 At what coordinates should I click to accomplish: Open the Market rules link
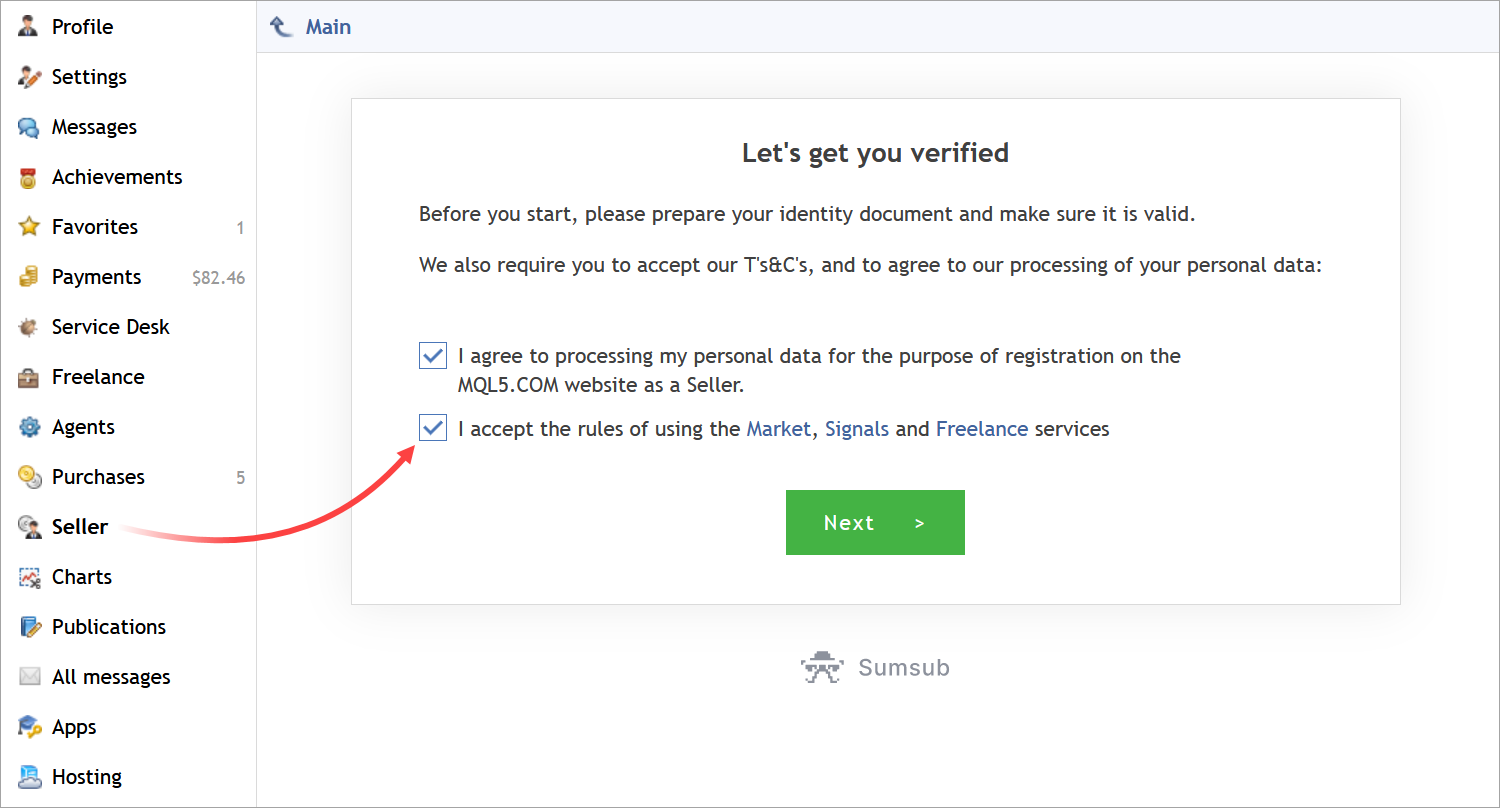(x=778, y=429)
